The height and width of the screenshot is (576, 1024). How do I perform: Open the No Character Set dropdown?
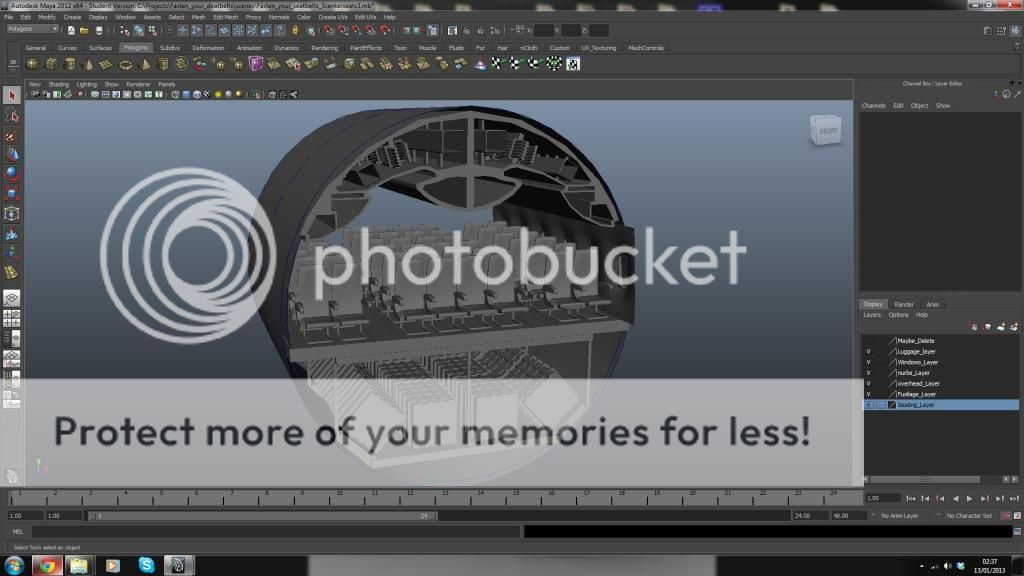(970, 516)
